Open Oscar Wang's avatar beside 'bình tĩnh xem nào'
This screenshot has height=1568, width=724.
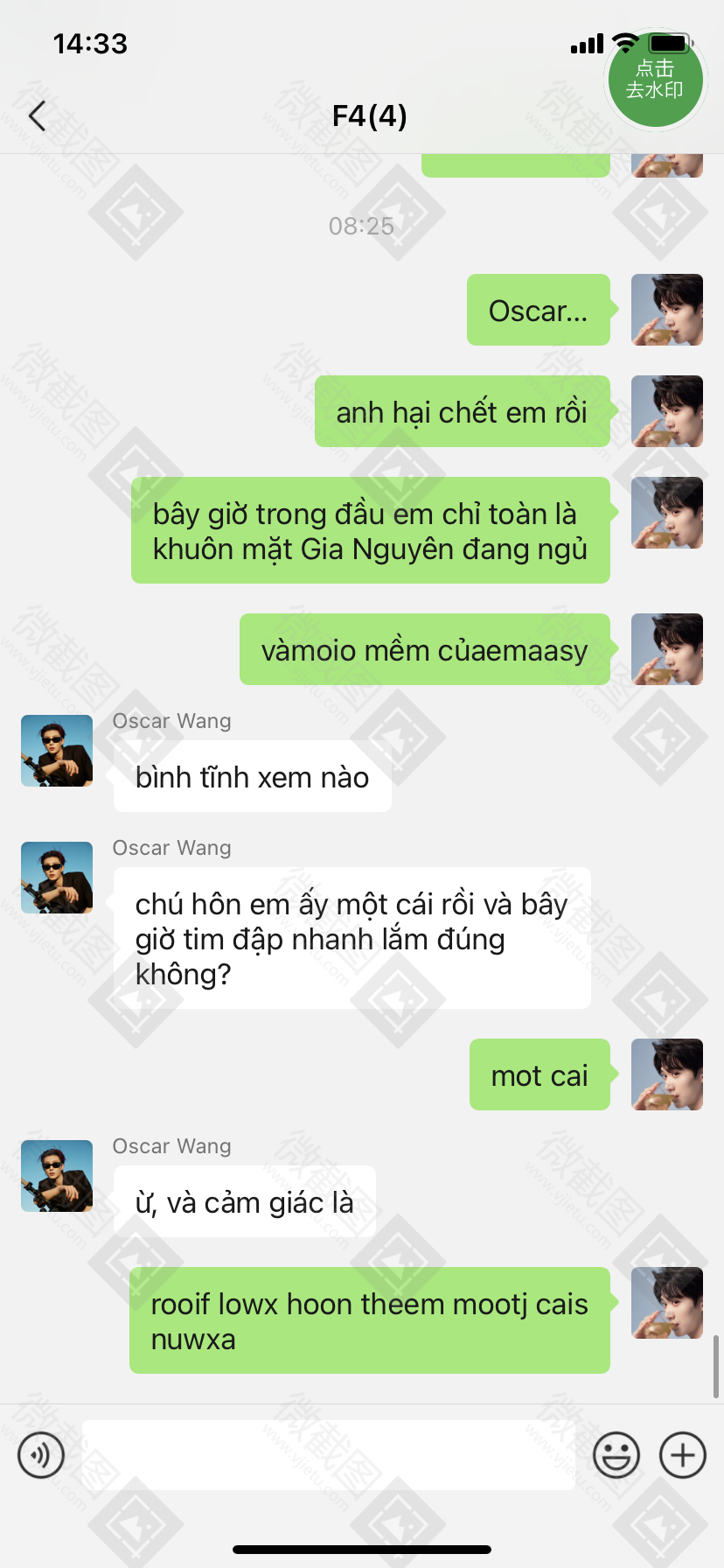coord(57,751)
